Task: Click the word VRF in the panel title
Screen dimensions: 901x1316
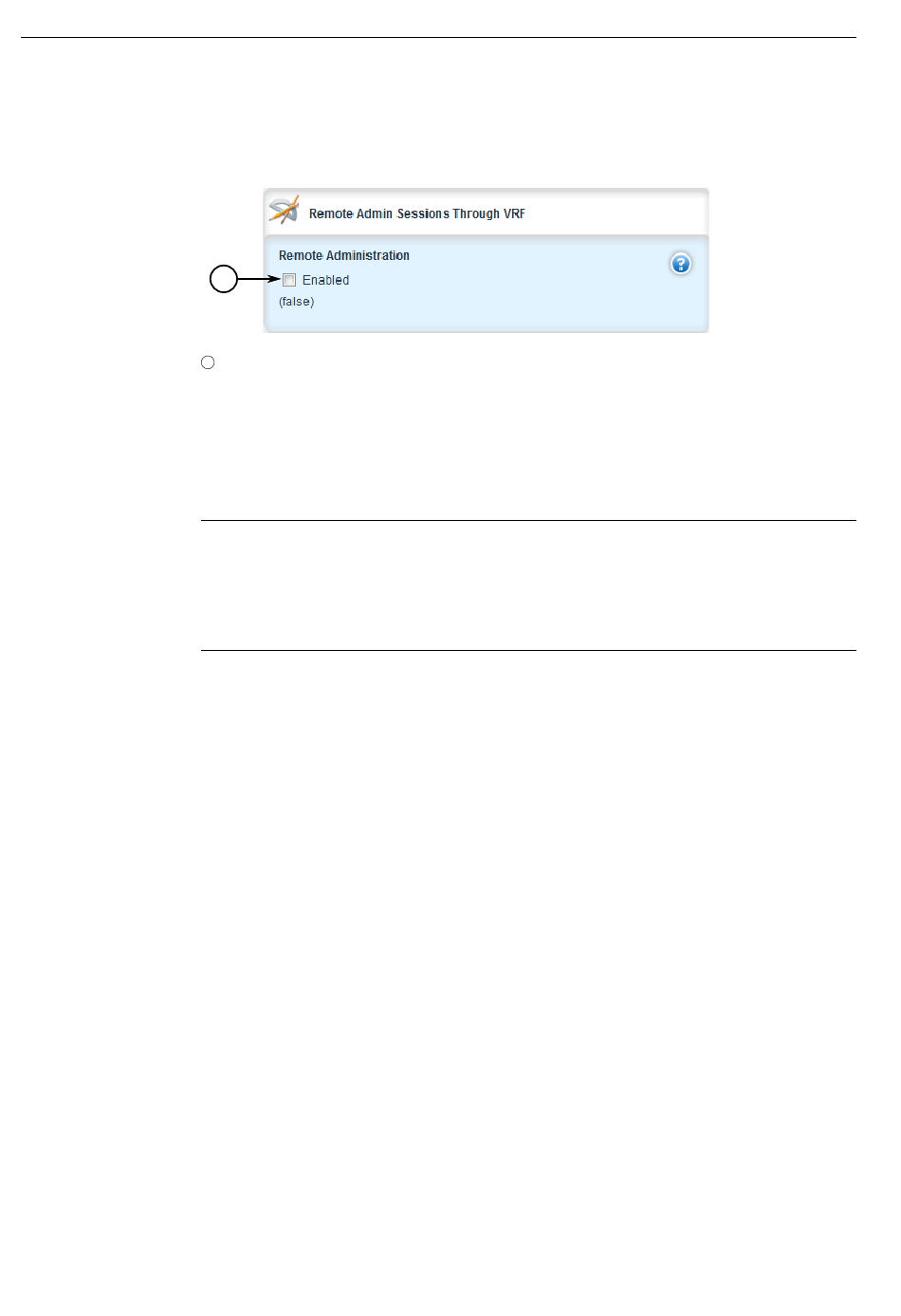Action: [514, 213]
